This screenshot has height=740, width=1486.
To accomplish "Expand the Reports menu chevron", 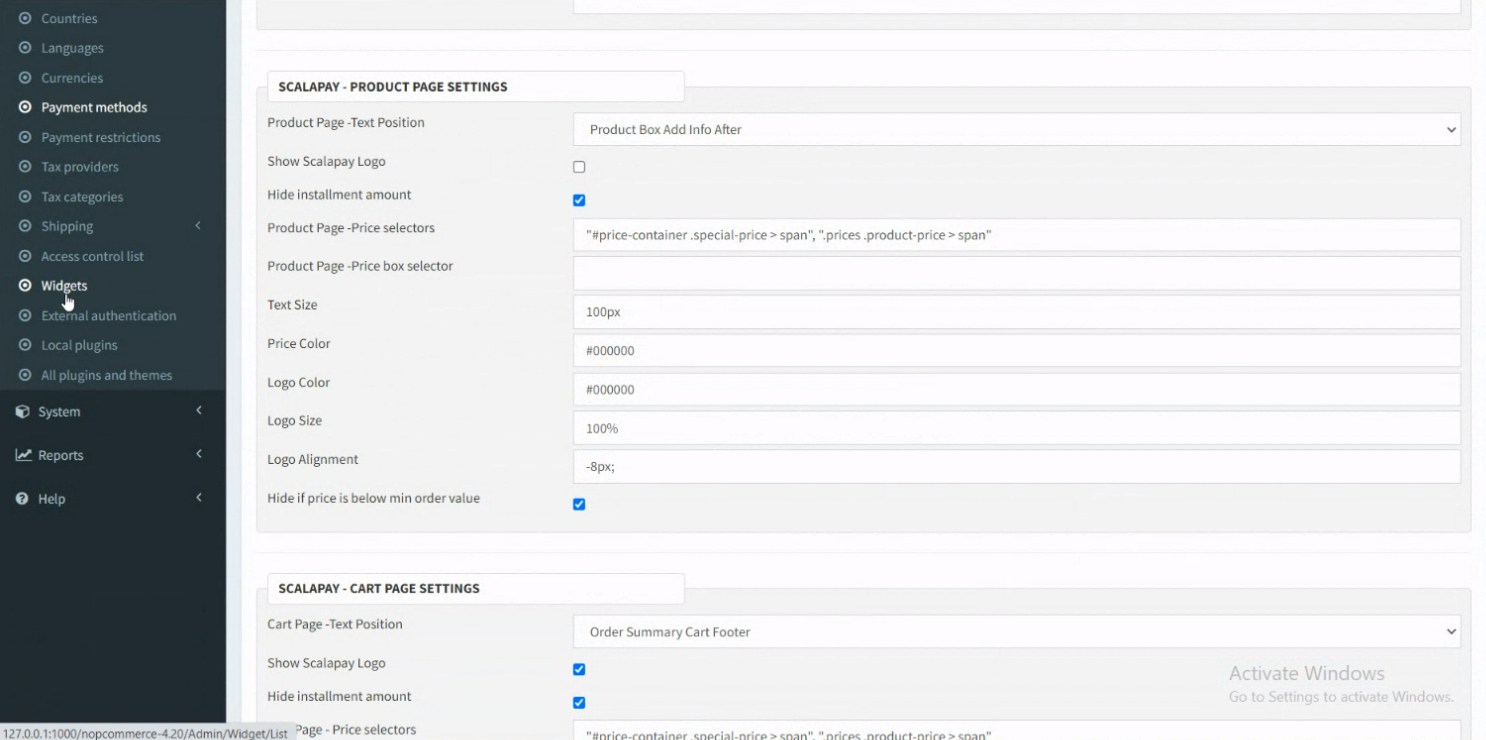I will click(x=199, y=455).
